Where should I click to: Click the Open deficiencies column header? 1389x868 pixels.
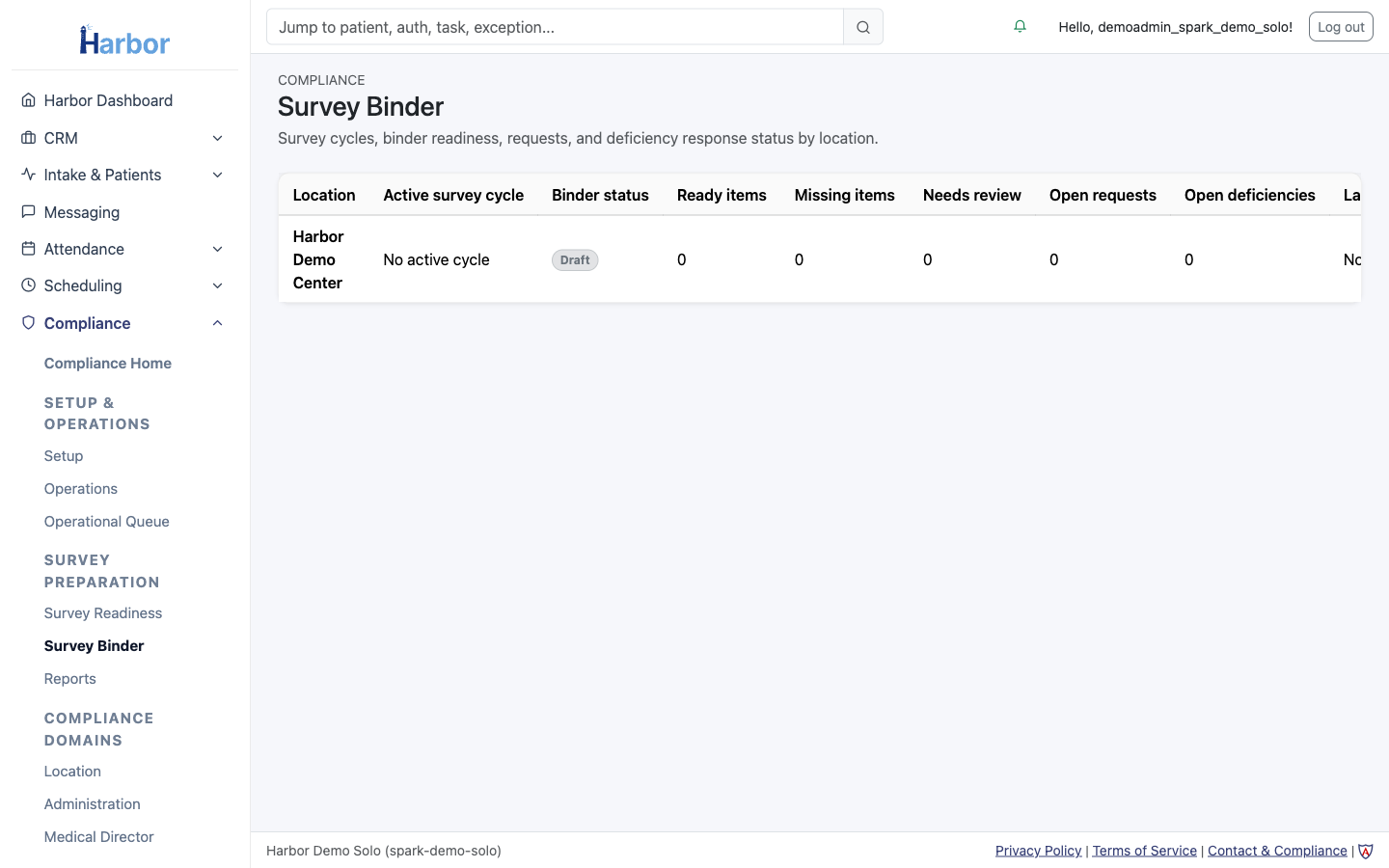click(x=1250, y=195)
